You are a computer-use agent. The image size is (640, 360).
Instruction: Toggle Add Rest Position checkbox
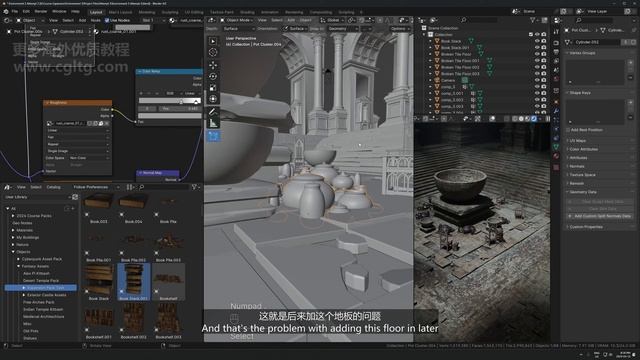coord(568,130)
